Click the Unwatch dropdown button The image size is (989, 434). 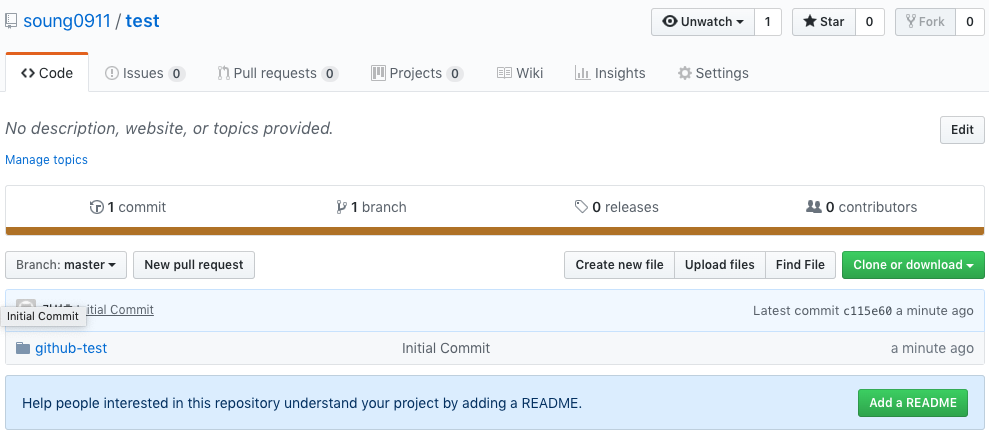[x=703, y=21]
